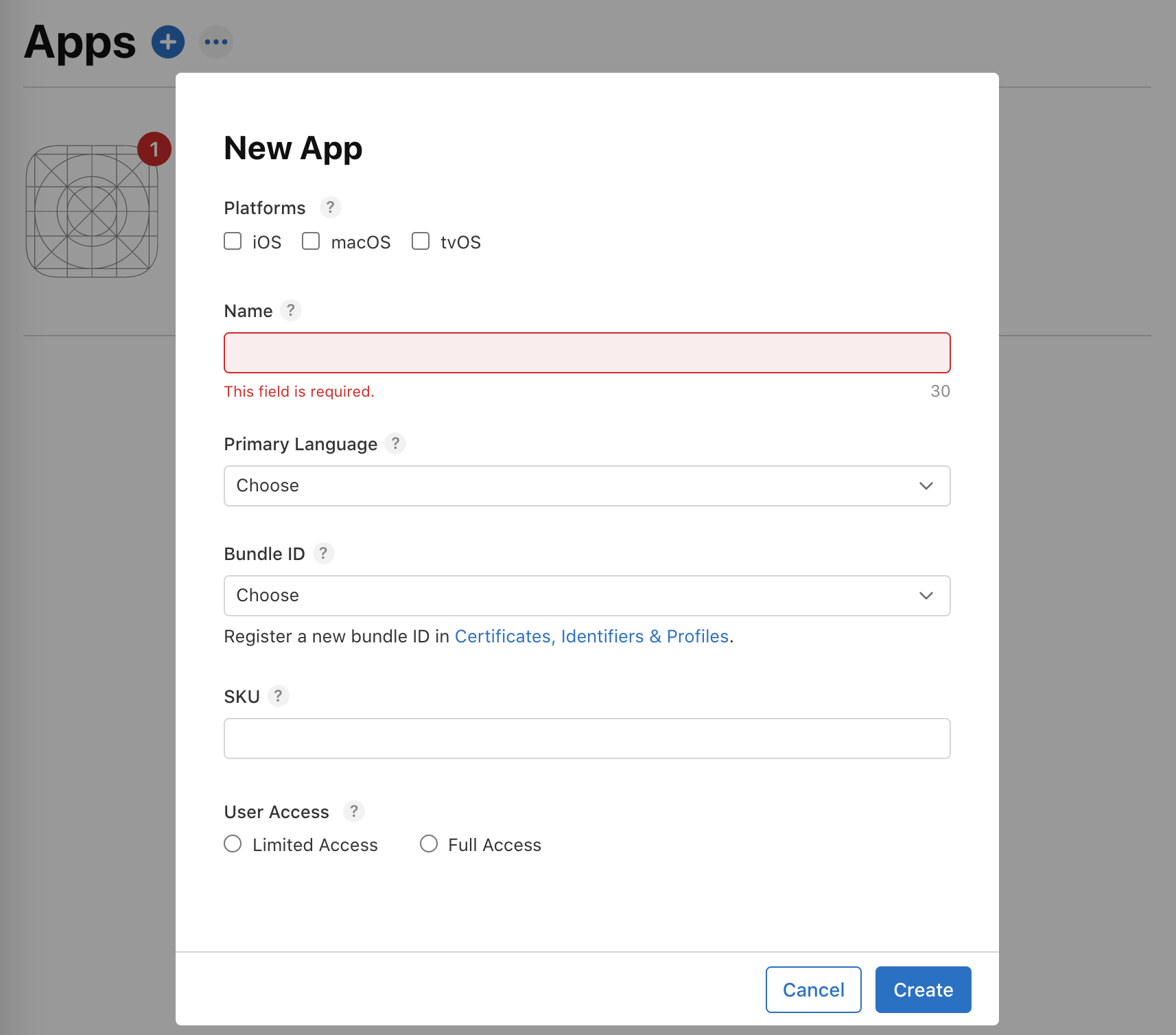This screenshot has height=1035, width=1176.
Task: Click Cancel to dismiss the dialog
Action: tap(813, 989)
